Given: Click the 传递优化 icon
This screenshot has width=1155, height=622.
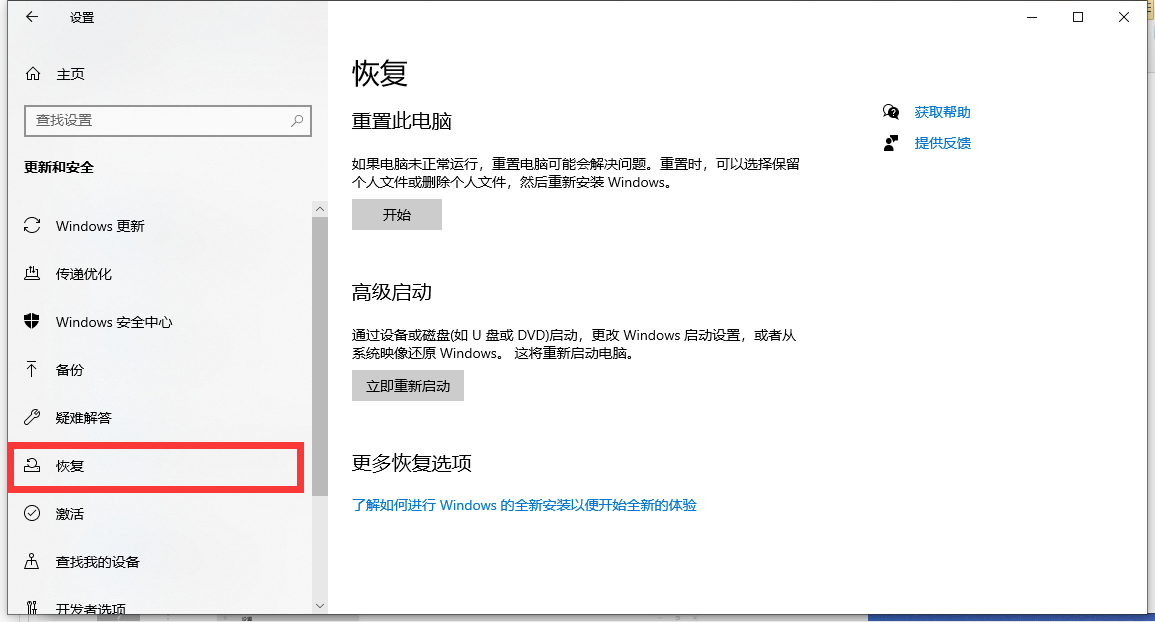Looking at the screenshot, I should tap(32, 273).
